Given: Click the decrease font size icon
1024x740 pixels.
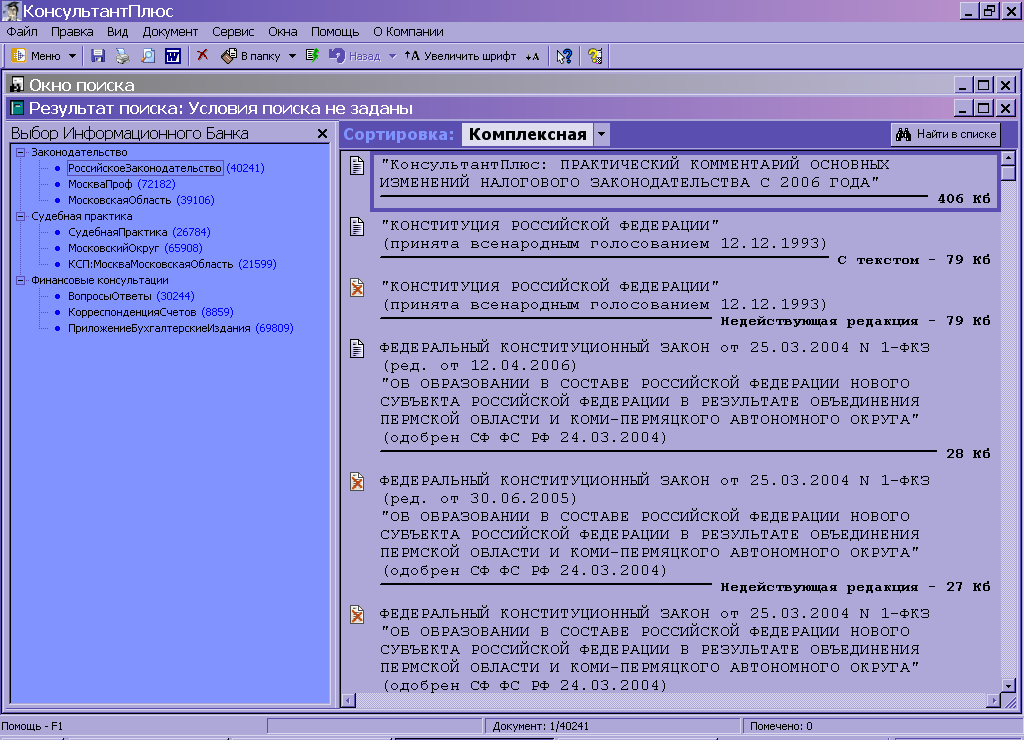Looking at the screenshot, I should point(532,56).
